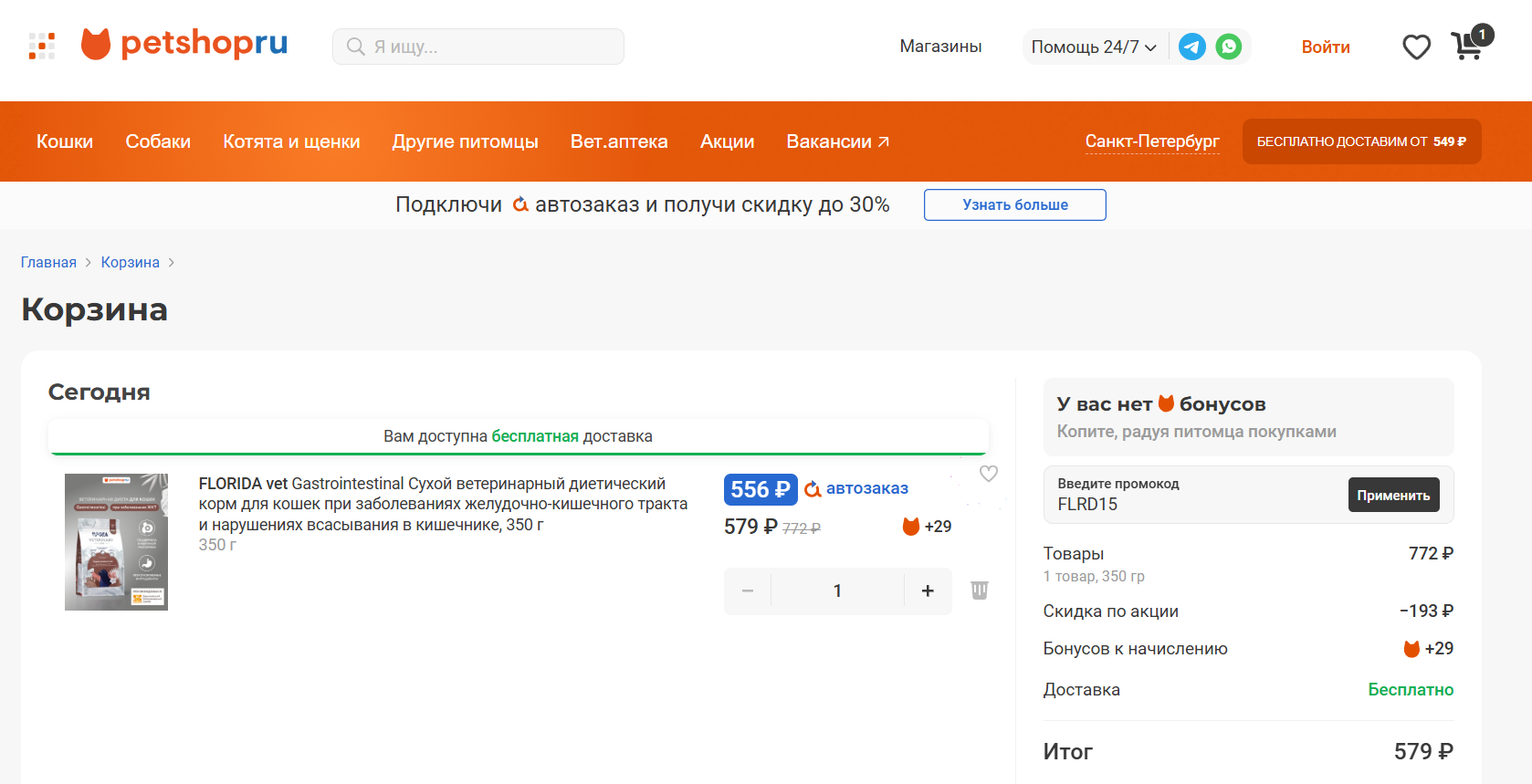Image resolution: width=1532 pixels, height=784 pixels.
Task: Click the Скидка по акции row
Action: tap(1249, 612)
